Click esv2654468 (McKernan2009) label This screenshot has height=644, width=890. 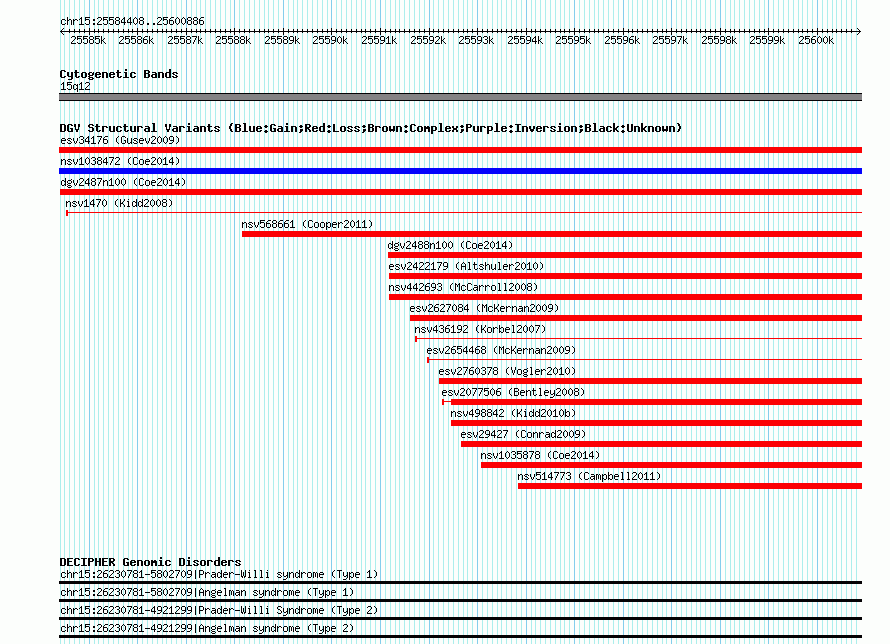(501, 350)
